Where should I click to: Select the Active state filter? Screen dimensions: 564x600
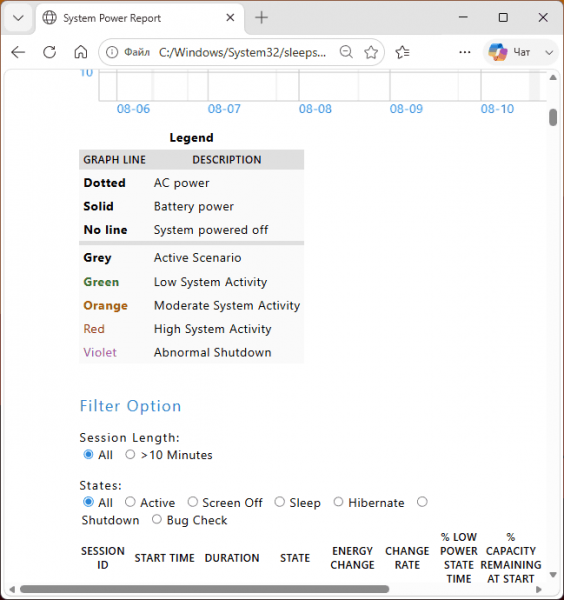pyautogui.click(x=130, y=502)
